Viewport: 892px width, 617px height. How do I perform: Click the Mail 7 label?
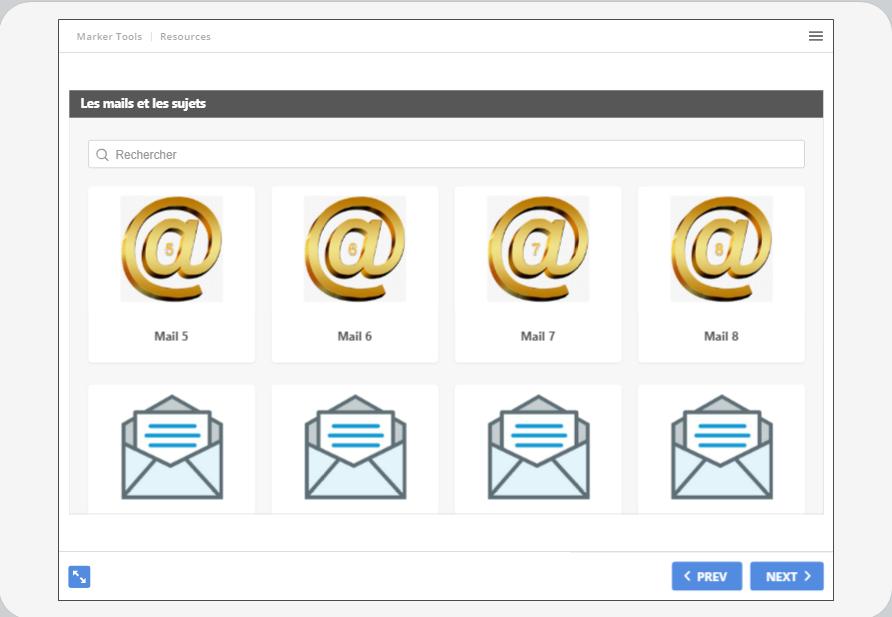click(538, 336)
